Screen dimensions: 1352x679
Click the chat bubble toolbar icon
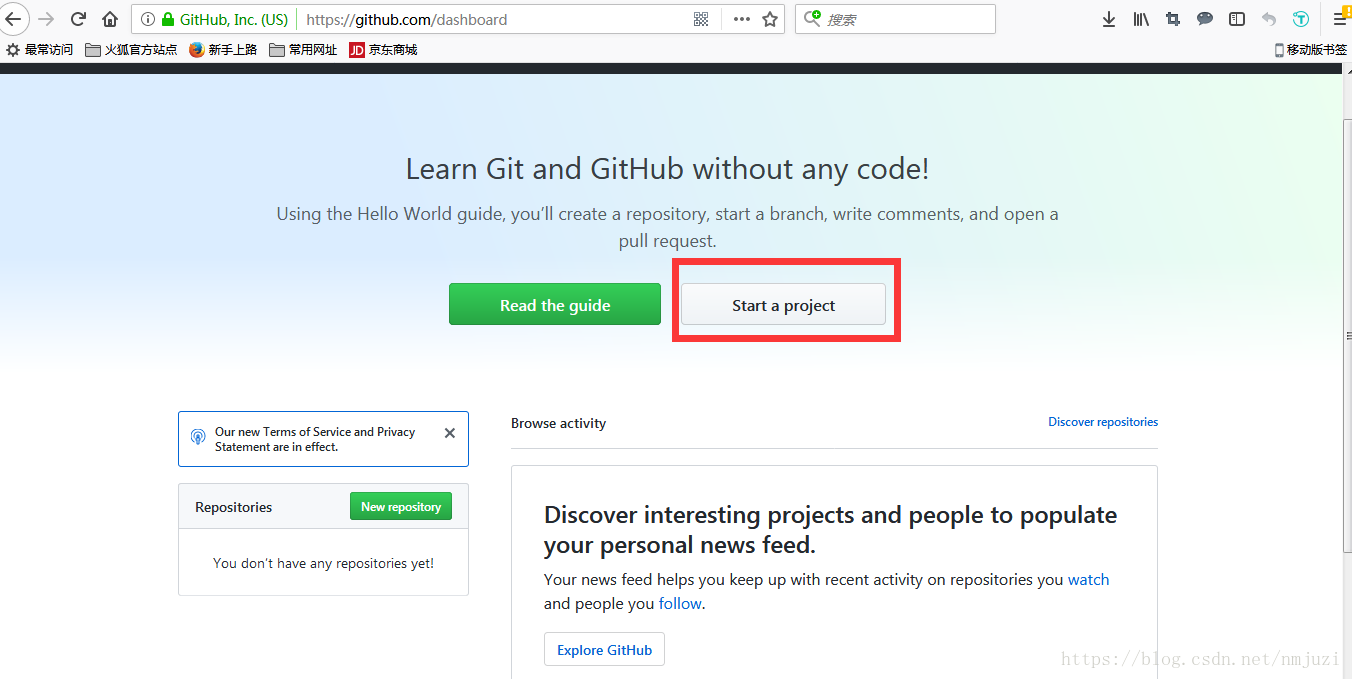[x=1205, y=19]
